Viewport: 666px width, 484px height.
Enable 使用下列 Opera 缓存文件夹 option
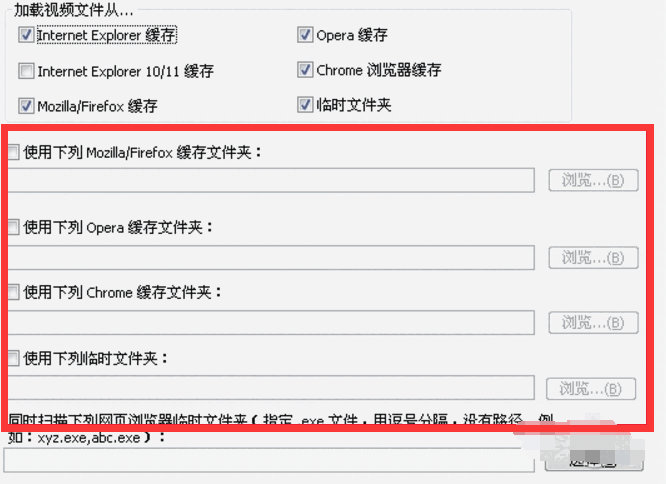click(14, 227)
